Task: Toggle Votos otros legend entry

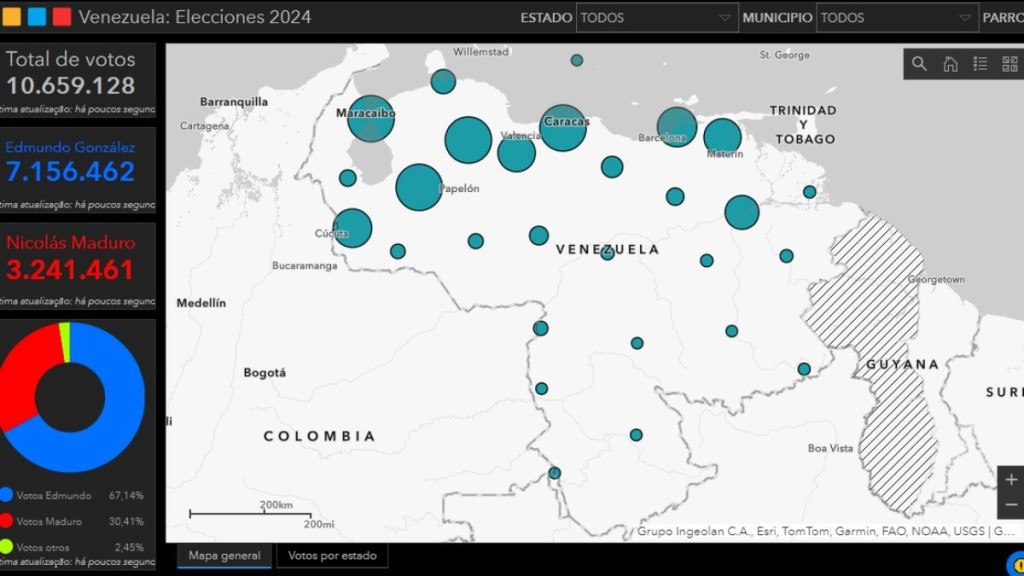Action: (45, 547)
